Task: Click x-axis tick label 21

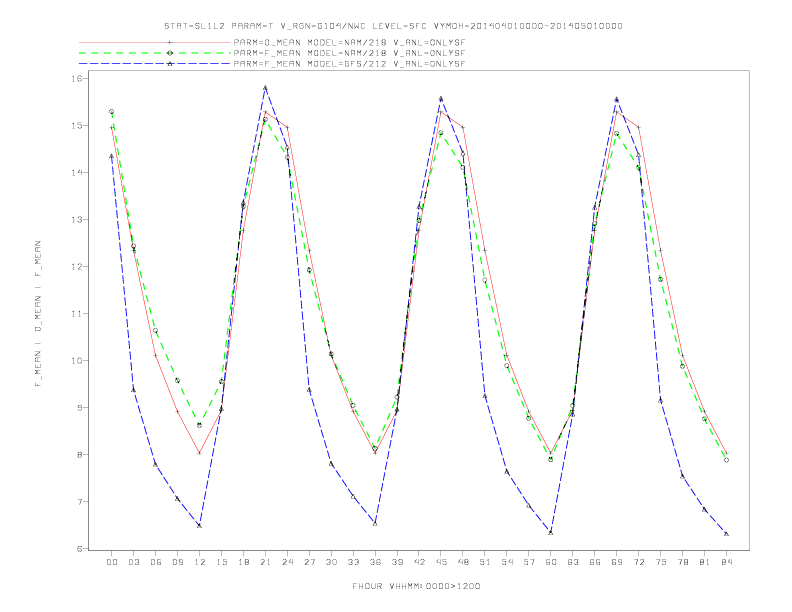Action: click(x=266, y=562)
